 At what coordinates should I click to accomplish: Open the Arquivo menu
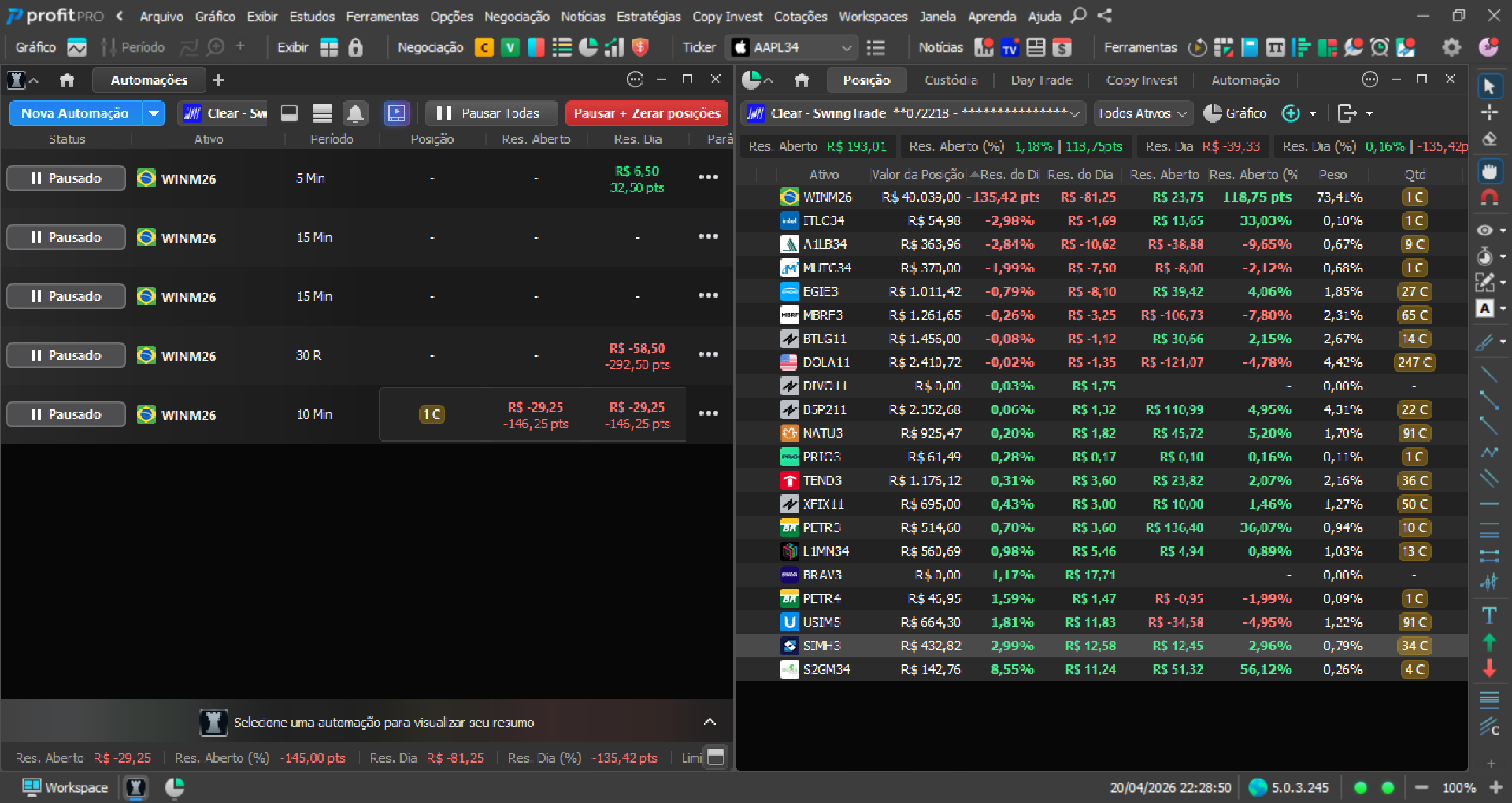click(161, 16)
